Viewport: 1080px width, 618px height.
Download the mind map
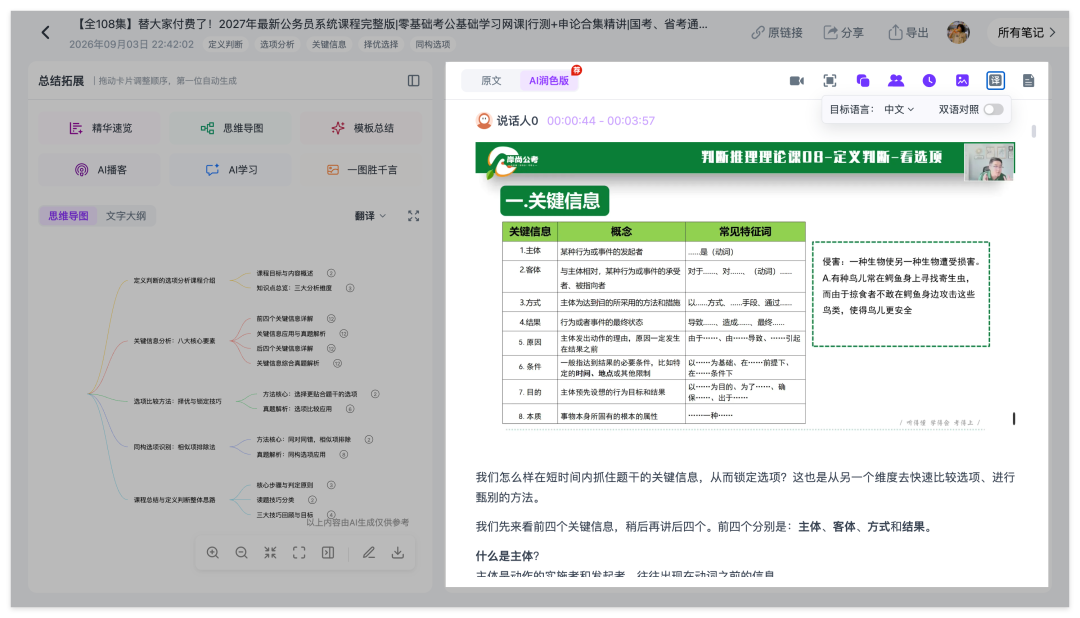pos(397,553)
